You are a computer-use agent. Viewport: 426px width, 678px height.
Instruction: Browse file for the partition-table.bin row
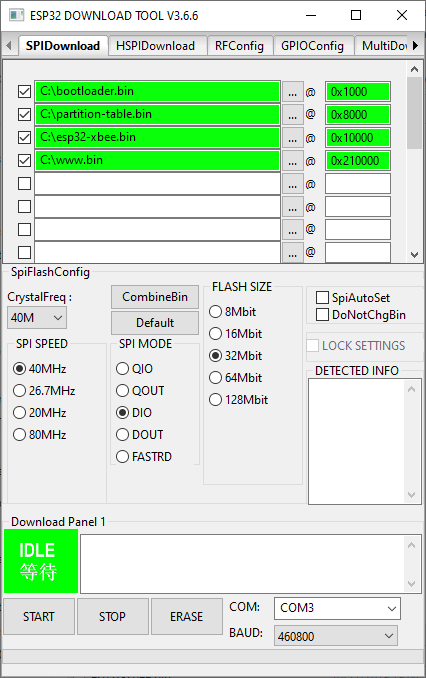(x=293, y=115)
